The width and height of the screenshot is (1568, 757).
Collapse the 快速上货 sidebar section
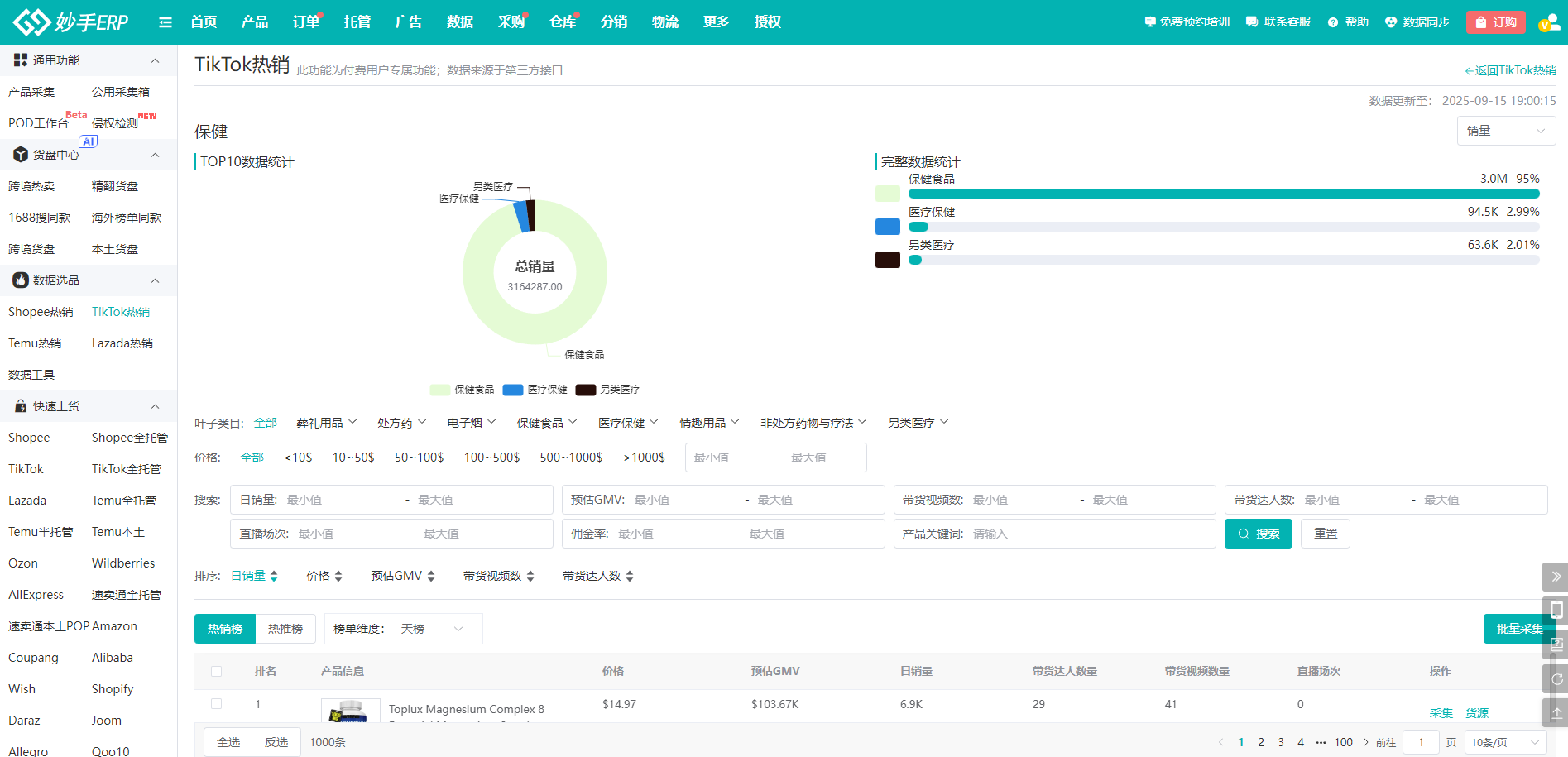(x=155, y=406)
